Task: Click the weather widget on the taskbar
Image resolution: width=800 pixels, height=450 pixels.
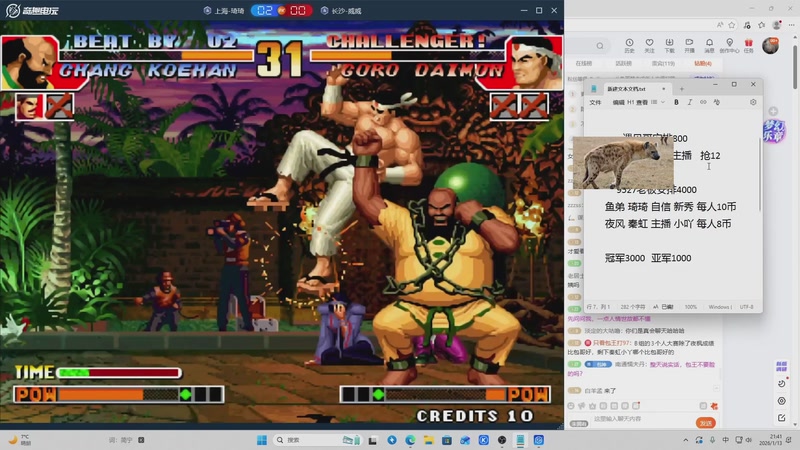Action: pyautogui.click(x=19, y=440)
